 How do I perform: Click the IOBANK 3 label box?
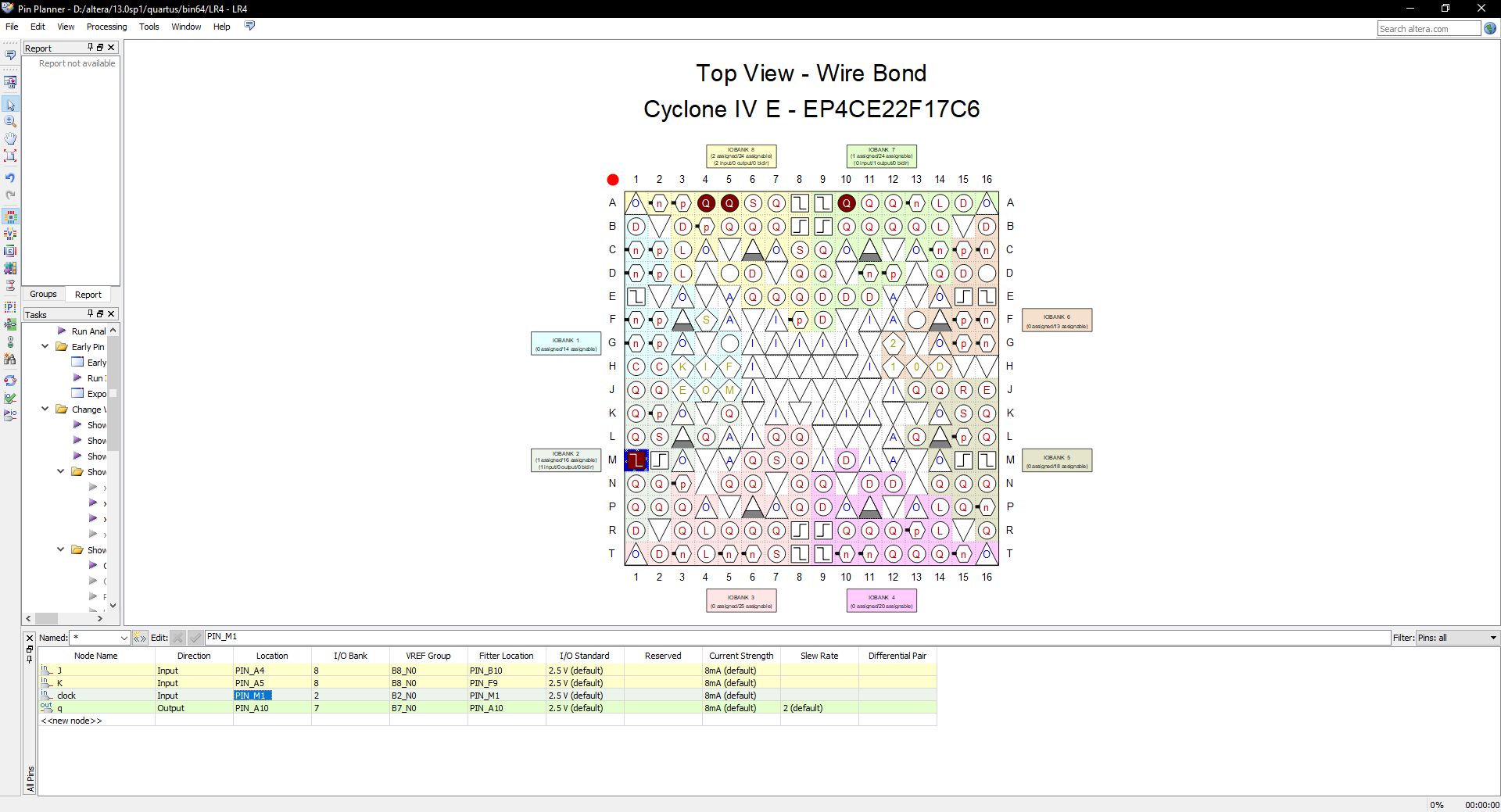tap(741, 600)
